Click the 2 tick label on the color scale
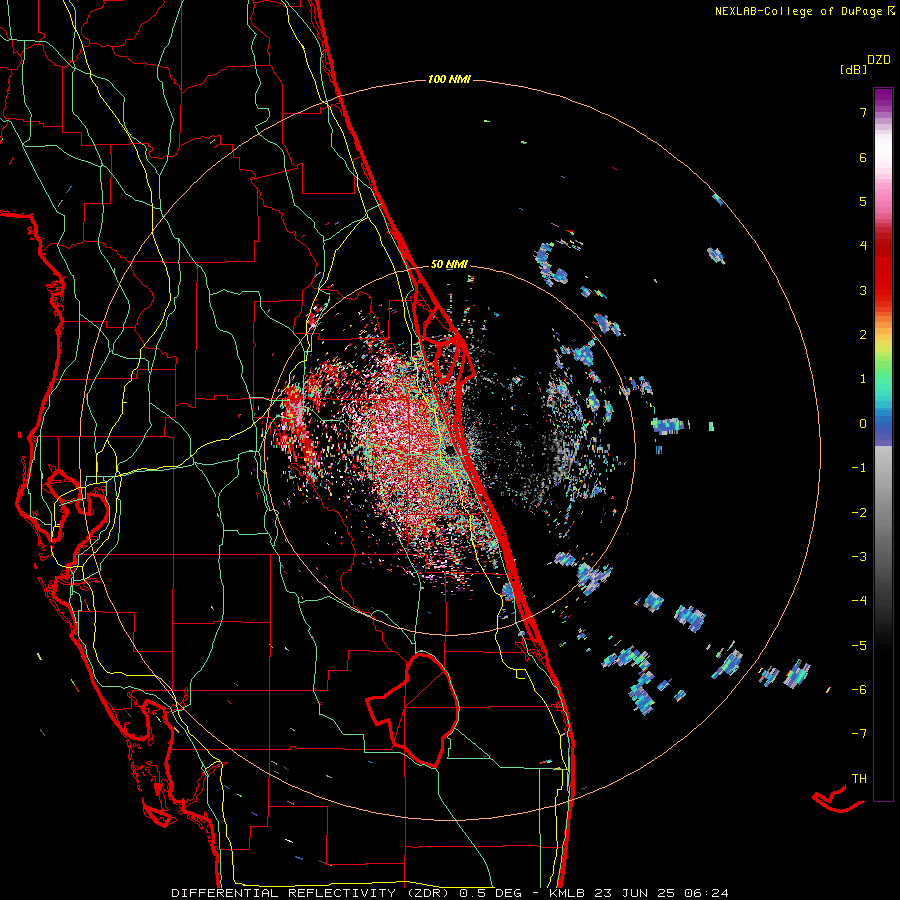 pos(863,335)
